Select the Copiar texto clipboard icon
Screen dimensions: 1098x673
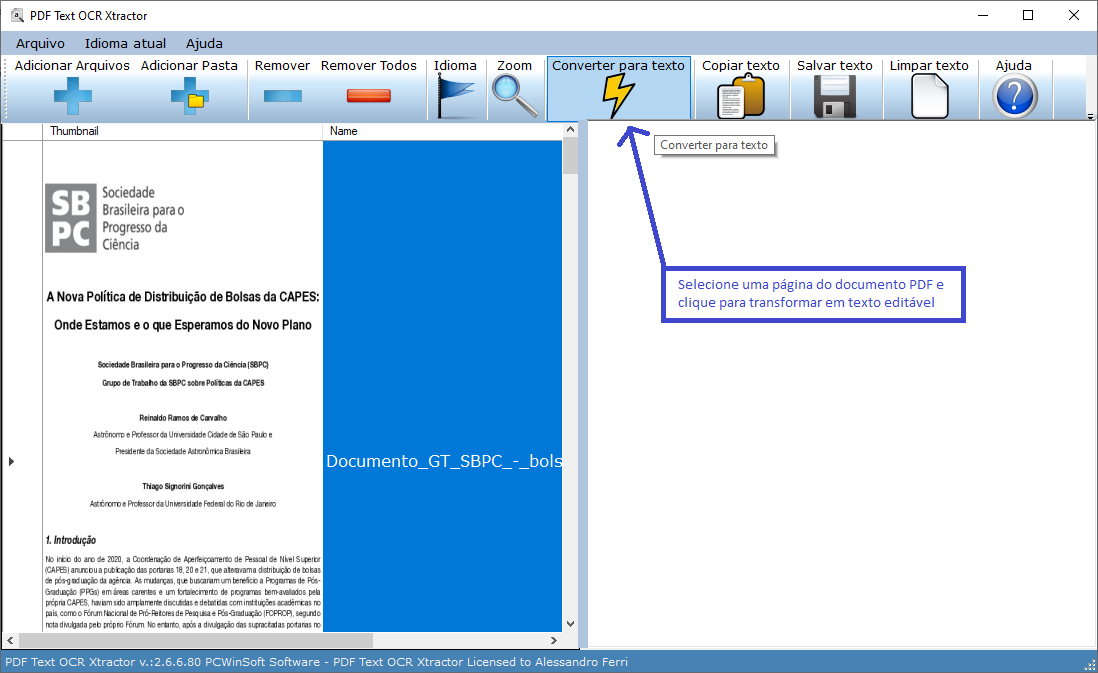click(x=741, y=95)
